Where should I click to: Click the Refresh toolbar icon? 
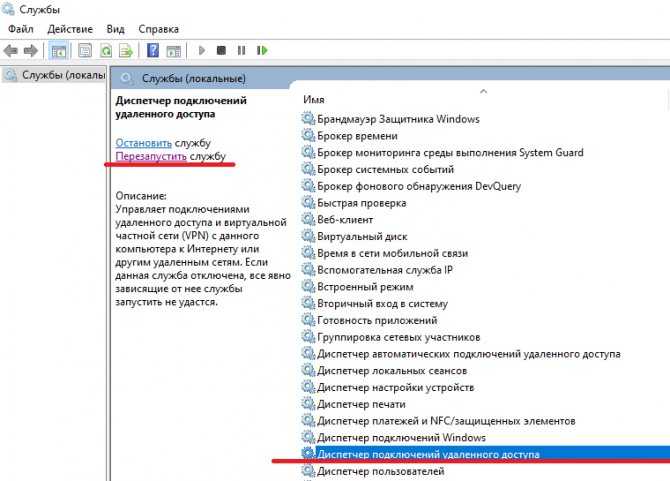point(106,51)
